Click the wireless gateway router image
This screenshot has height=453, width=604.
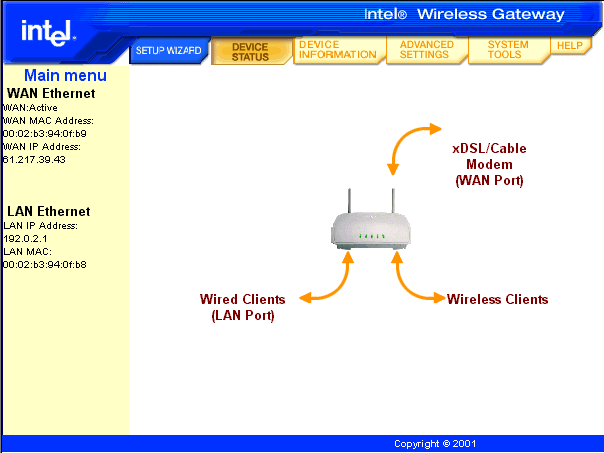pos(371,219)
